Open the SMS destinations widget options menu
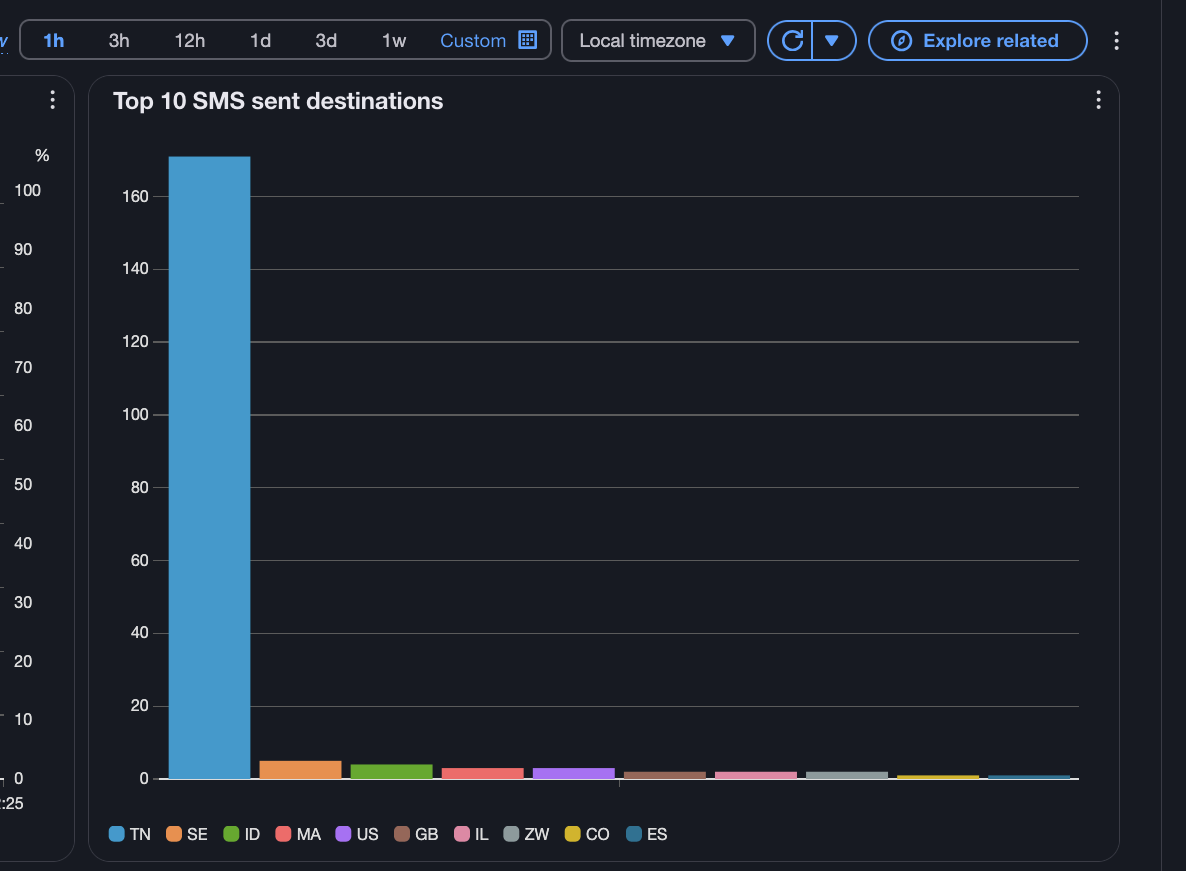 (x=1098, y=100)
